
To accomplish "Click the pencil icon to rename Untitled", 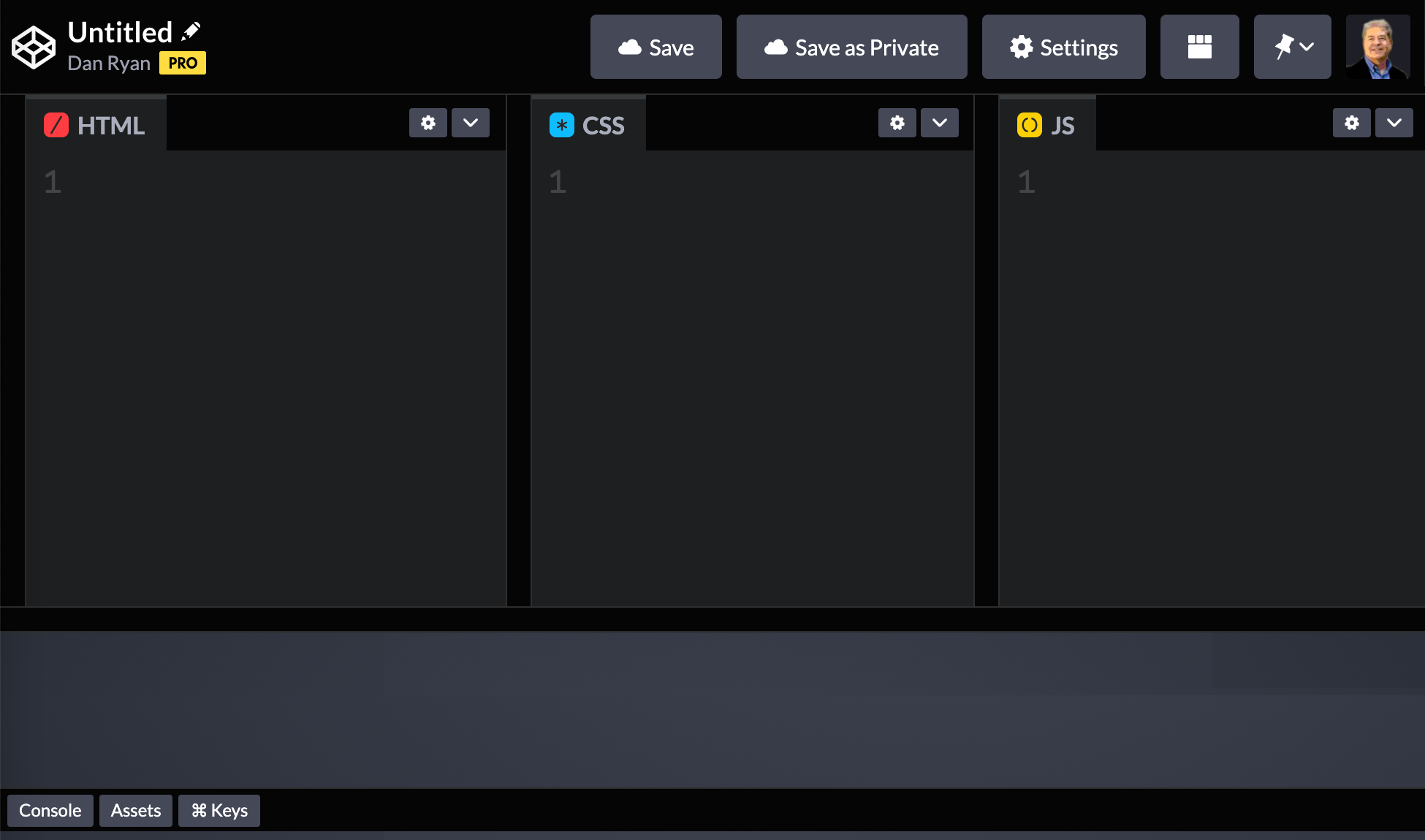I will click(191, 31).
